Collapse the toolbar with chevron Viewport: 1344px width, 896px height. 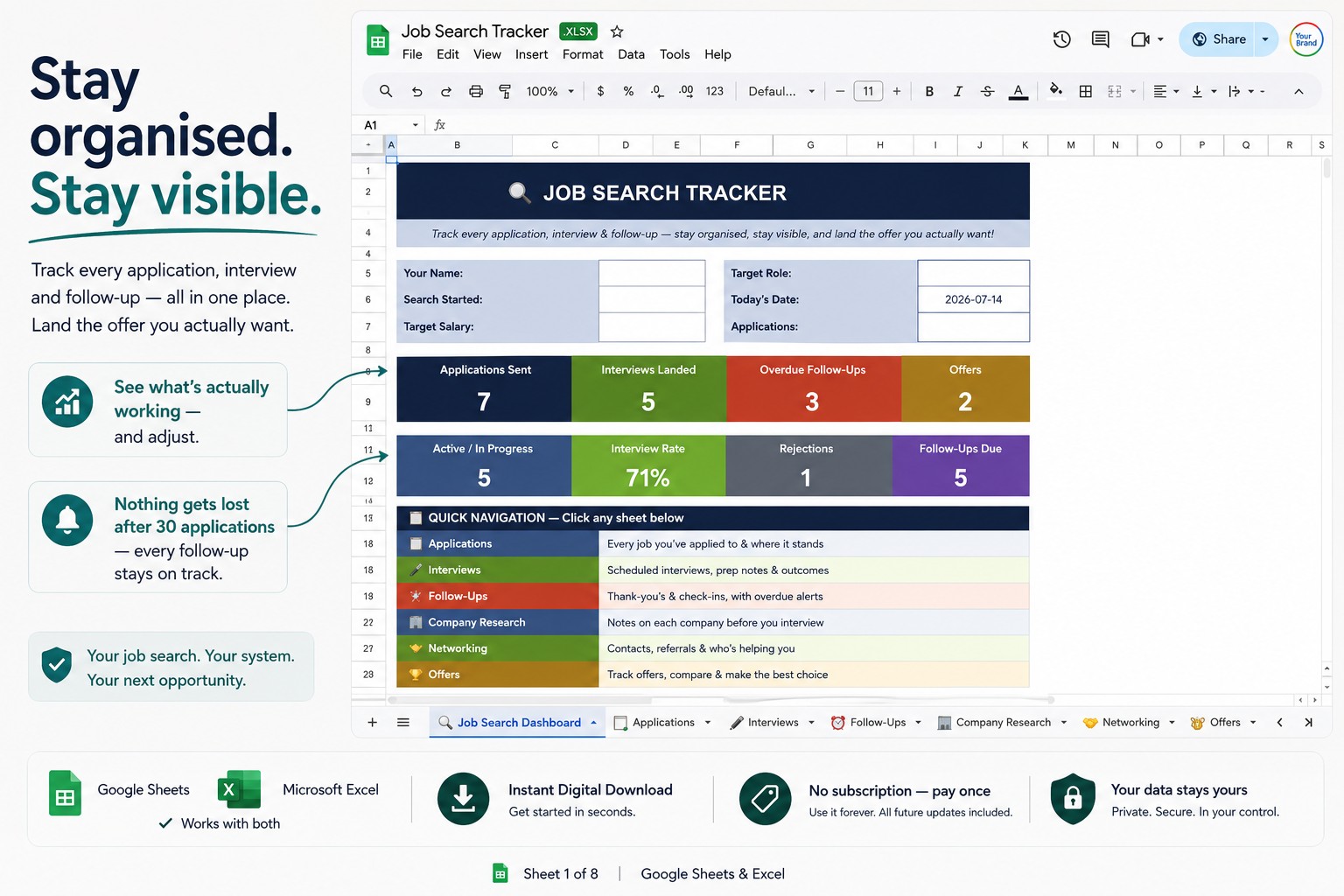pyautogui.click(x=1298, y=91)
